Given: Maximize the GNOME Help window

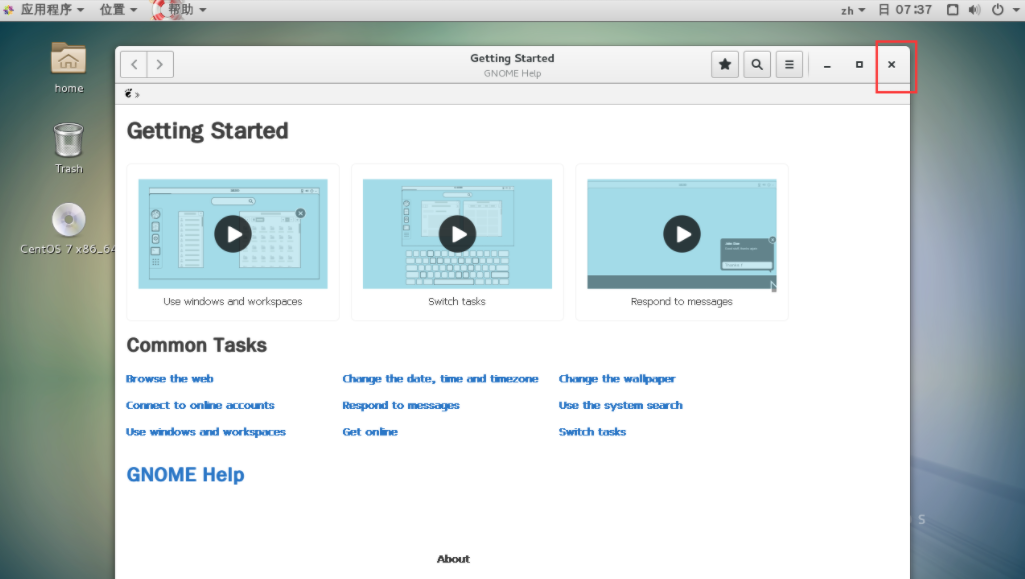Looking at the screenshot, I should [x=859, y=65].
